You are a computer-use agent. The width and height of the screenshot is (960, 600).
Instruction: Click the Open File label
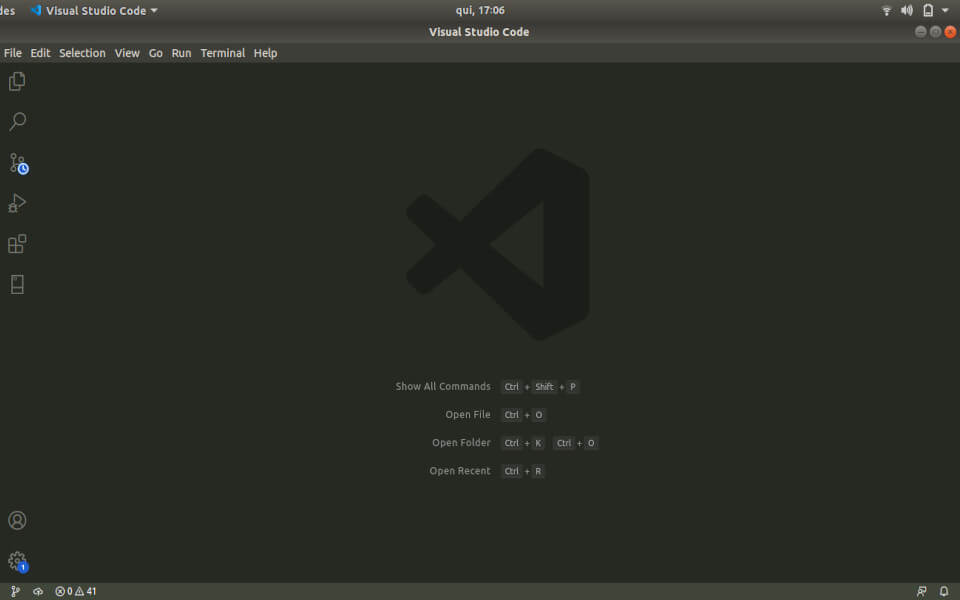point(468,414)
